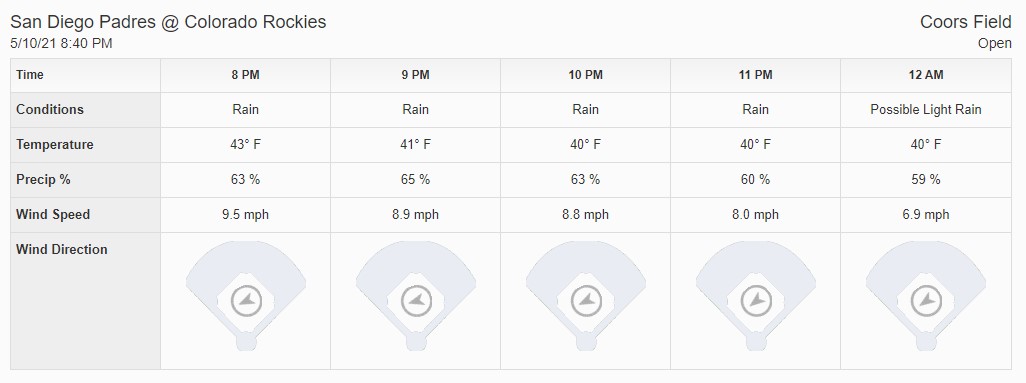The height and width of the screenshot is (383, 1026).
Task: Select the Possible Light Rain condition cell
Action: [x=926, y=110]
